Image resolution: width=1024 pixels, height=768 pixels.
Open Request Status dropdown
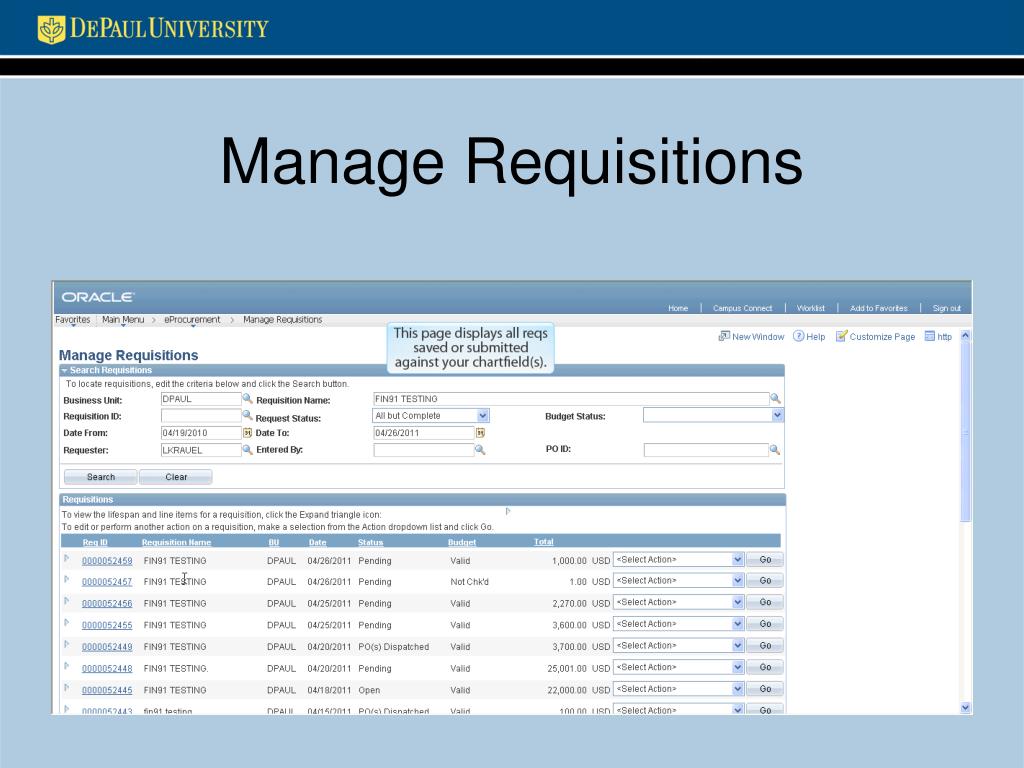point(483,415)
